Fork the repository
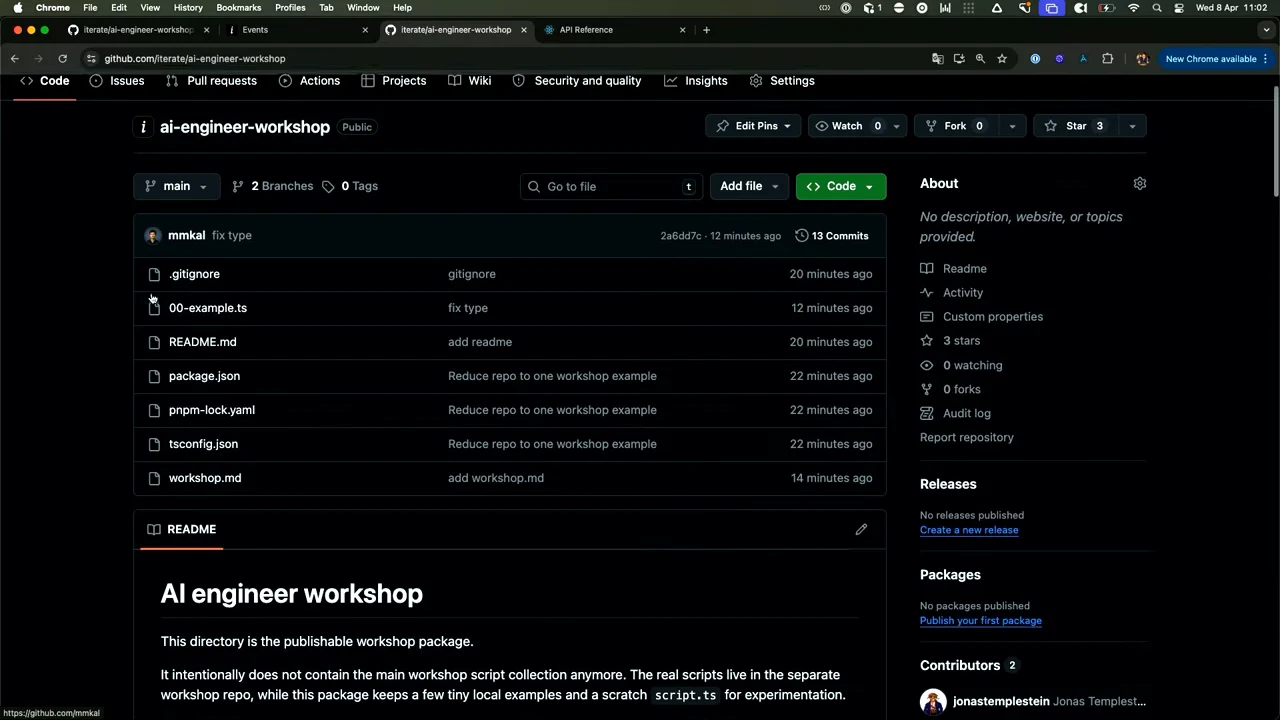The image size is (1280, 720). [x=956, y=126]
